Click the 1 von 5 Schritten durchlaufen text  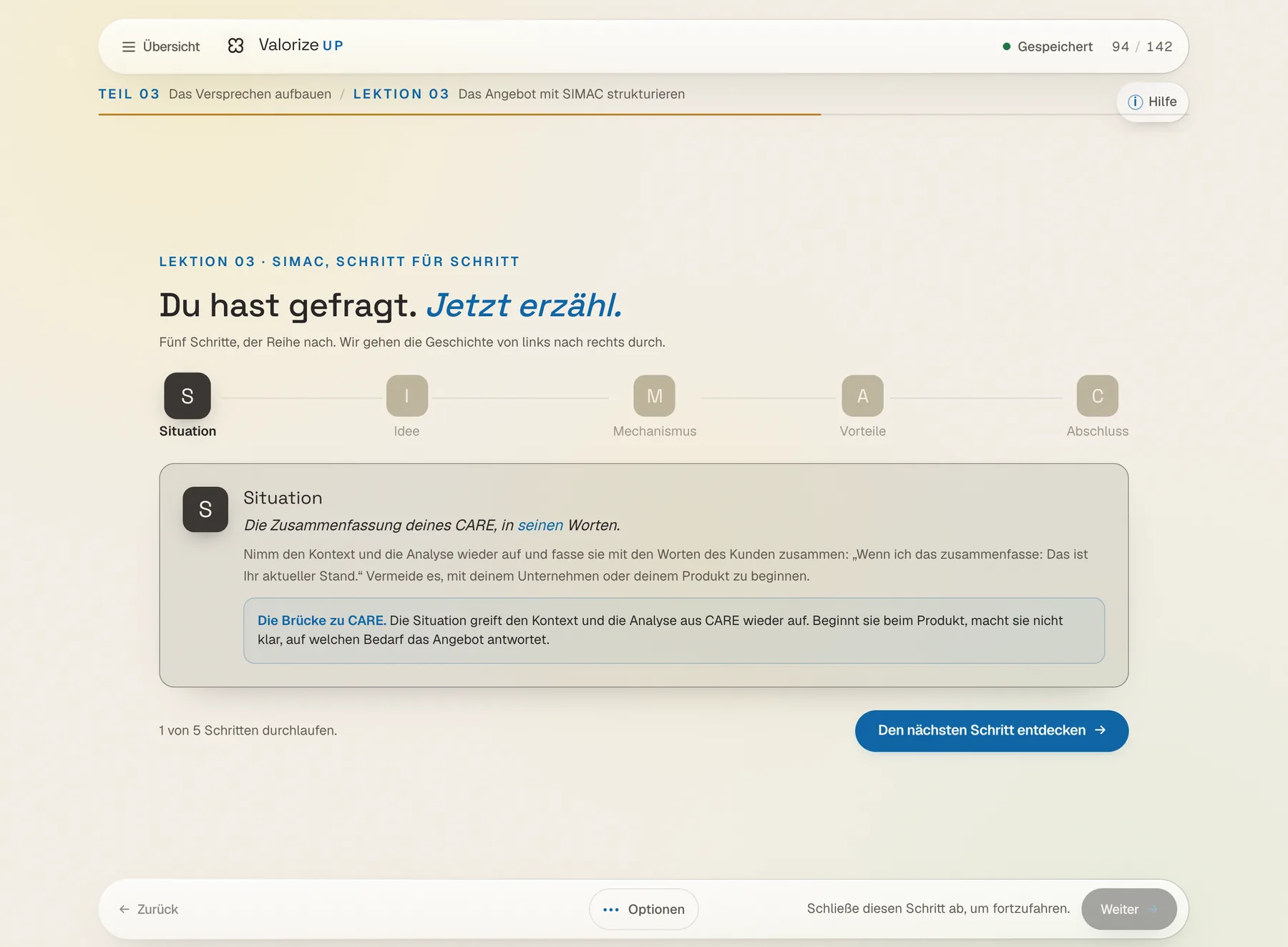click(248, 730)
